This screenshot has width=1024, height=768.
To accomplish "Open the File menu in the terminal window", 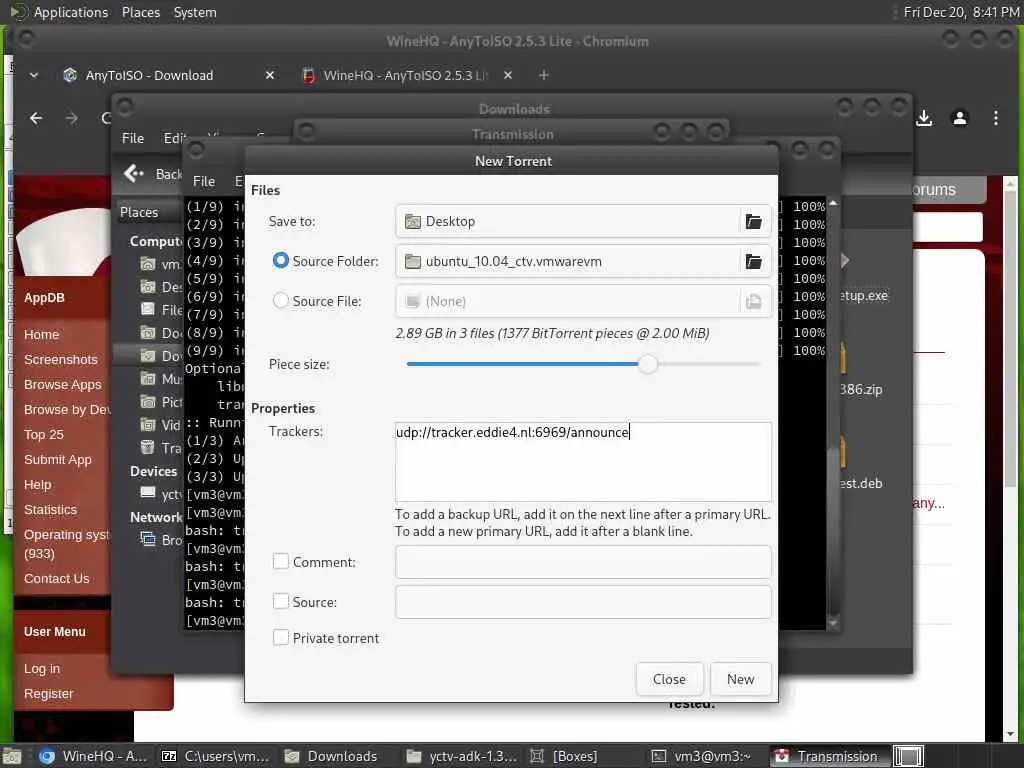I will click(x=204, y=181).
